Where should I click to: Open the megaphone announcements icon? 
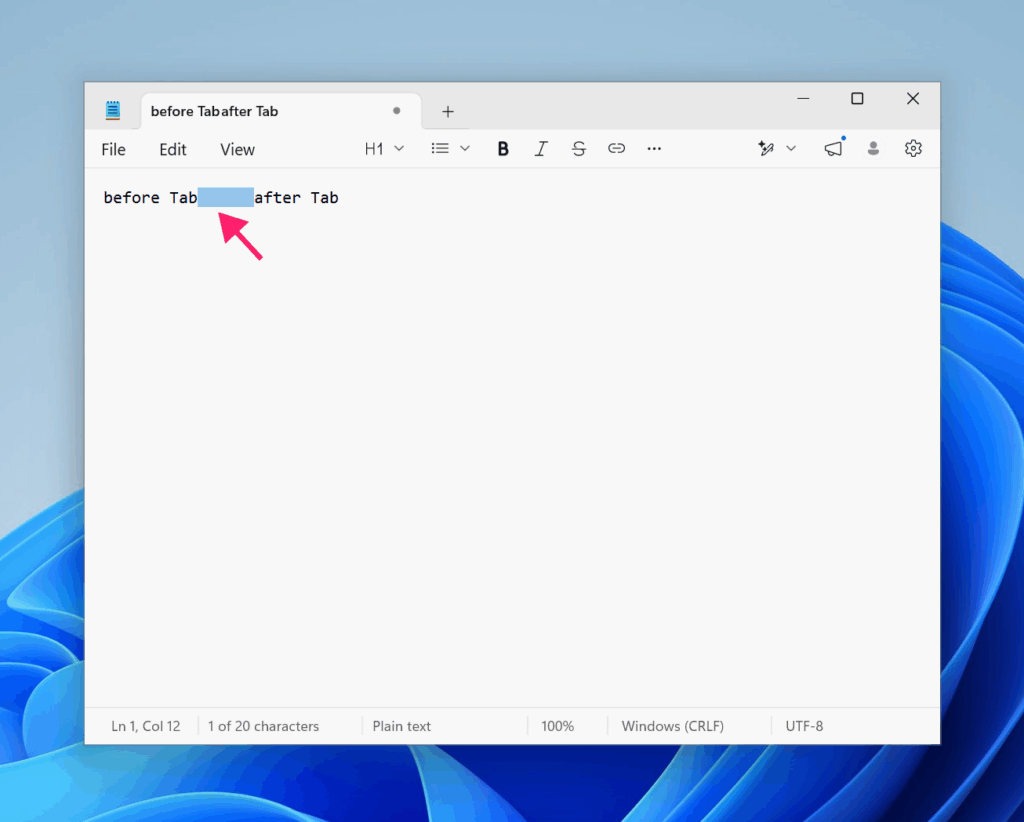coord(834,149)
